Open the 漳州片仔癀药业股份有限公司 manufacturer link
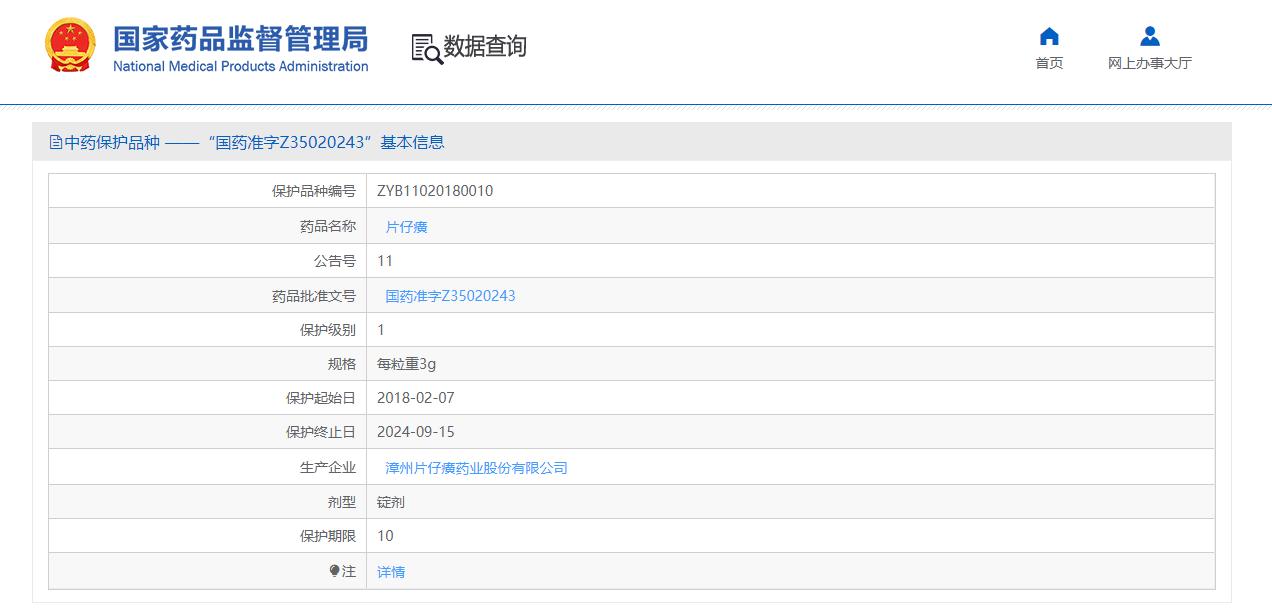The height and width of the screenshot is (615, 1272). 475,466
